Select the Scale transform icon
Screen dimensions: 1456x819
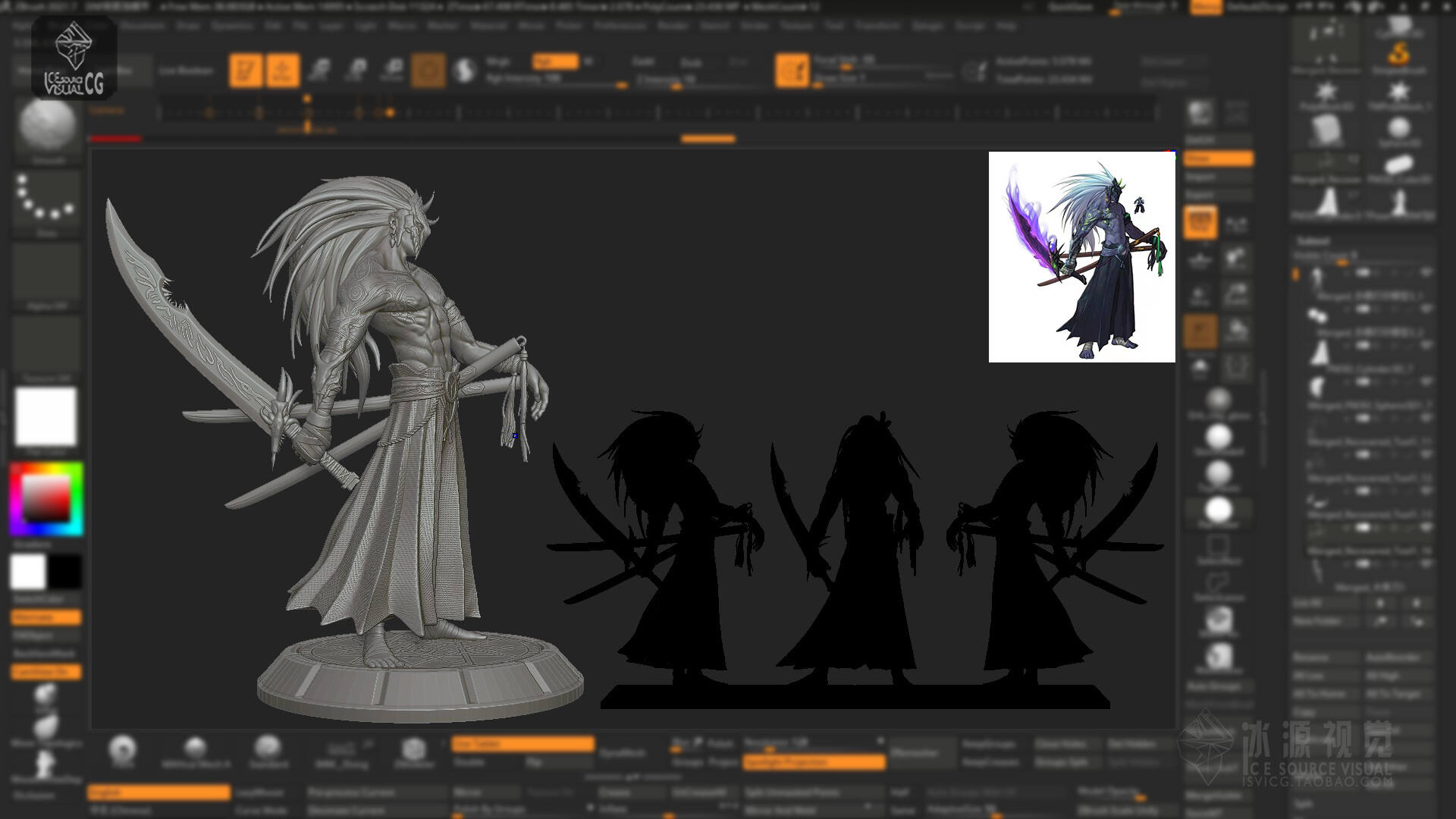click(x=356, y=70)
